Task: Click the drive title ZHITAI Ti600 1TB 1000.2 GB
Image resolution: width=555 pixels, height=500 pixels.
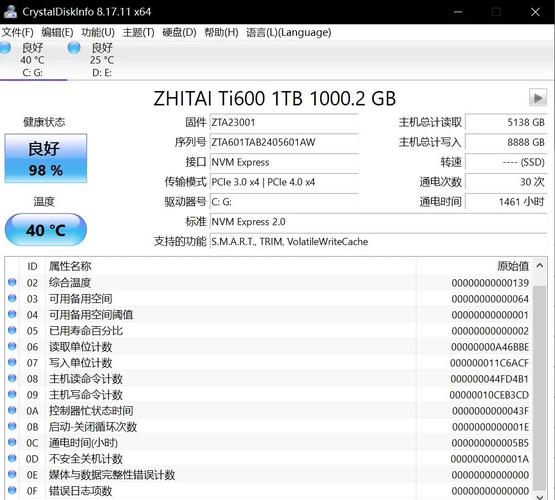Action: pyautogui.click(x=275, y=98)
